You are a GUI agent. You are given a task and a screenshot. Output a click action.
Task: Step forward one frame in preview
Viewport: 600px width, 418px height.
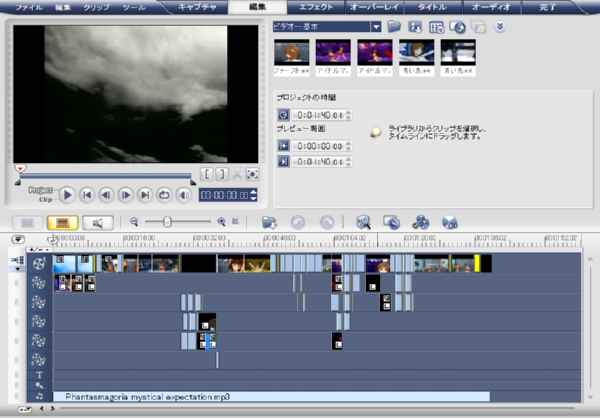pos(126,195)
